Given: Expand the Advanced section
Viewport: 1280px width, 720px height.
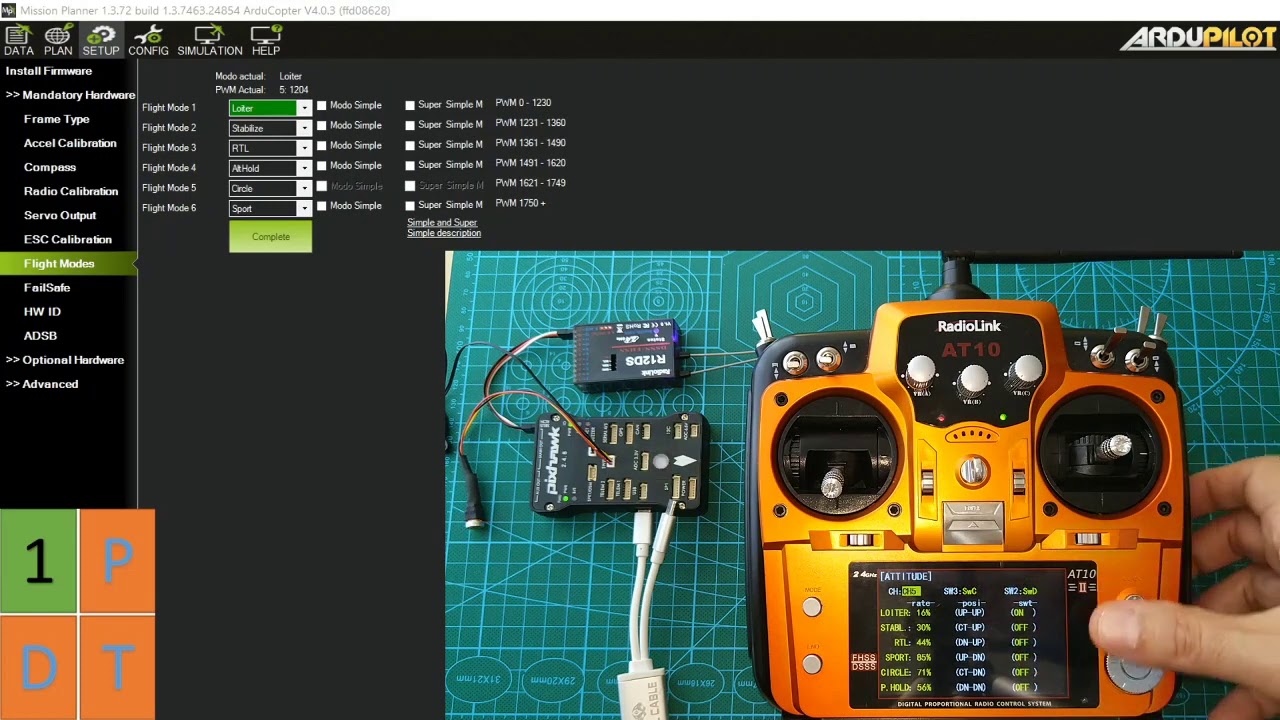Looking at the screenshot, I should [42, 384].
